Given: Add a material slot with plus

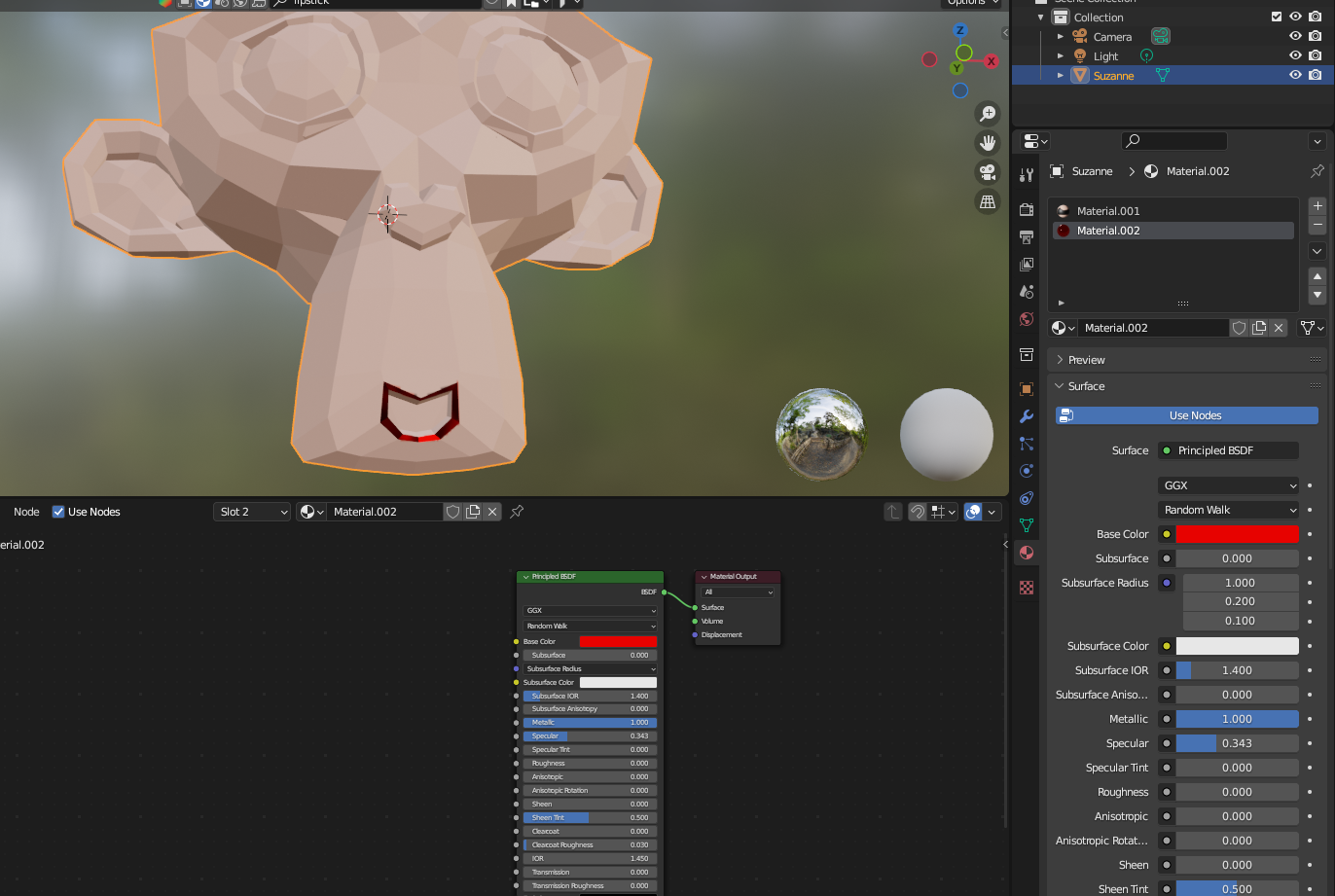Looking at the screenshot, I should (1317, 205).
